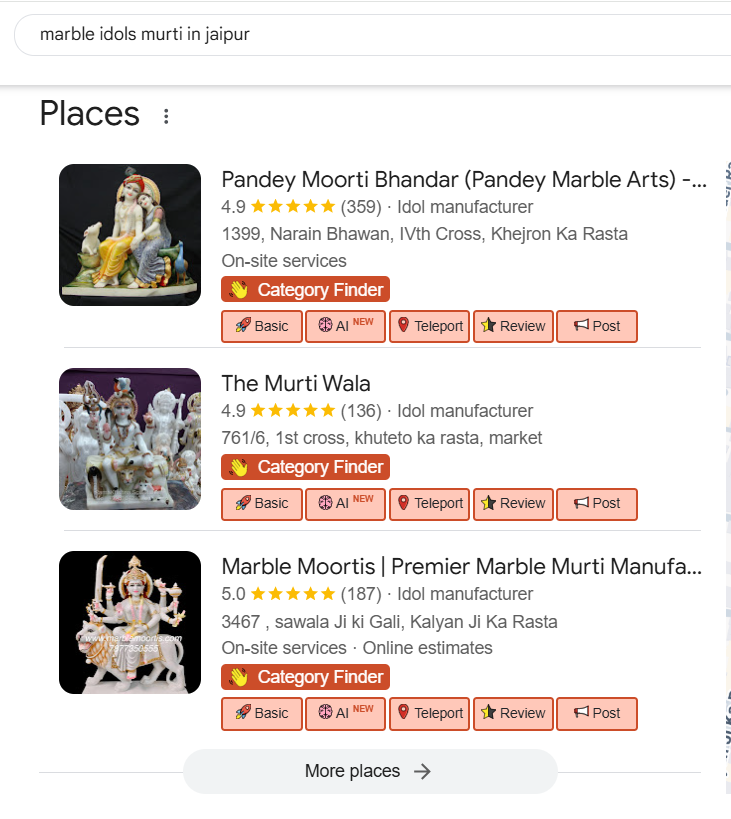Viewport: 731px width, 819px height.
Task: Open Category Finder for Pandey Moorti Bhandar
Action: coord(305,290)
